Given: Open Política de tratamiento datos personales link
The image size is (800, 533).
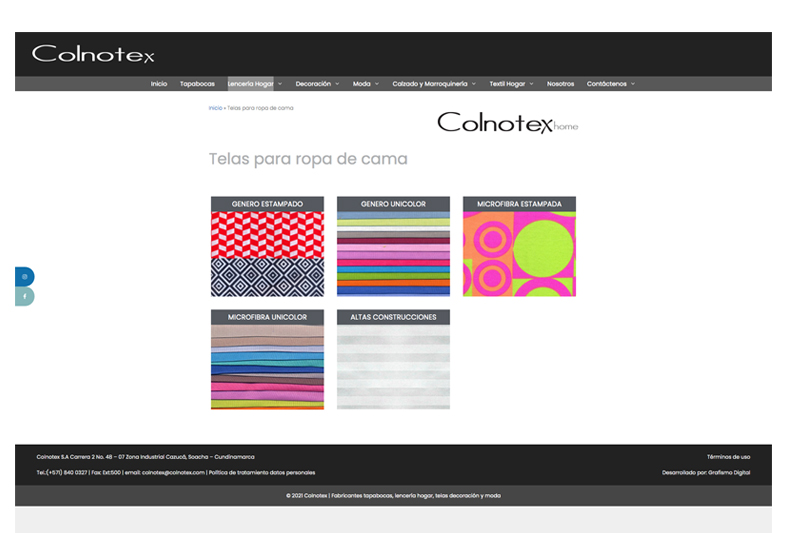Looking at the screenshot, I should tap(262, 473).
